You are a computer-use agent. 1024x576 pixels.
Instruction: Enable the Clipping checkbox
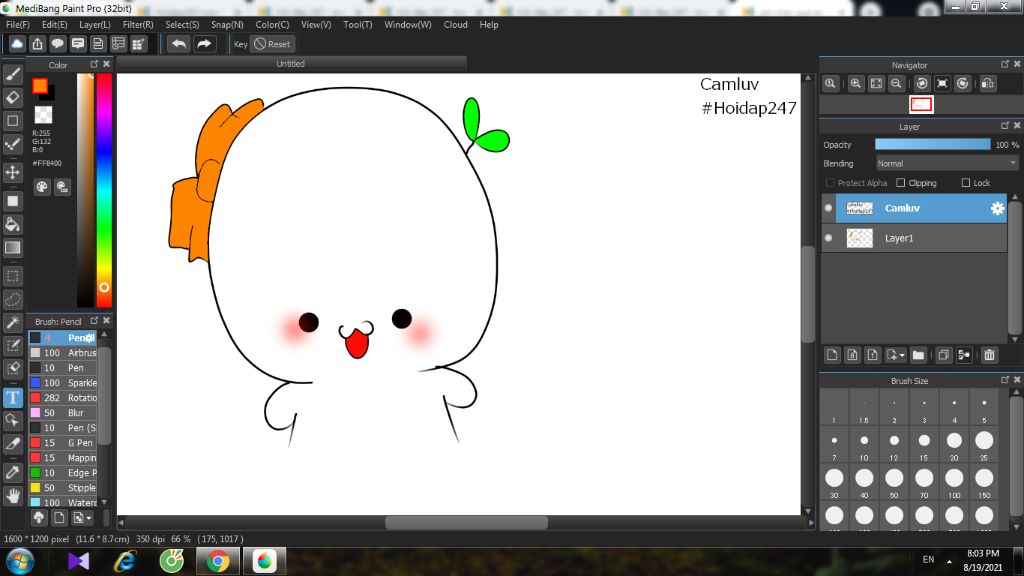pyautogui.click(x=901, y=183)
